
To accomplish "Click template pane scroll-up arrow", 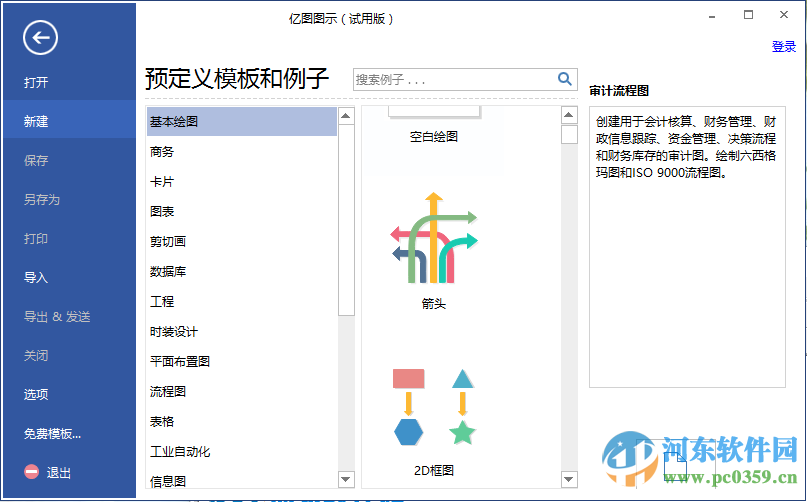I will pyautogui.click(x=569, y=115).
